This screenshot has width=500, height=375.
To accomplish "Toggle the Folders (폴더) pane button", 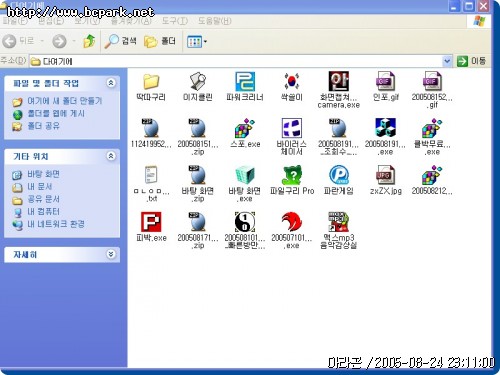I will point(160,41).
